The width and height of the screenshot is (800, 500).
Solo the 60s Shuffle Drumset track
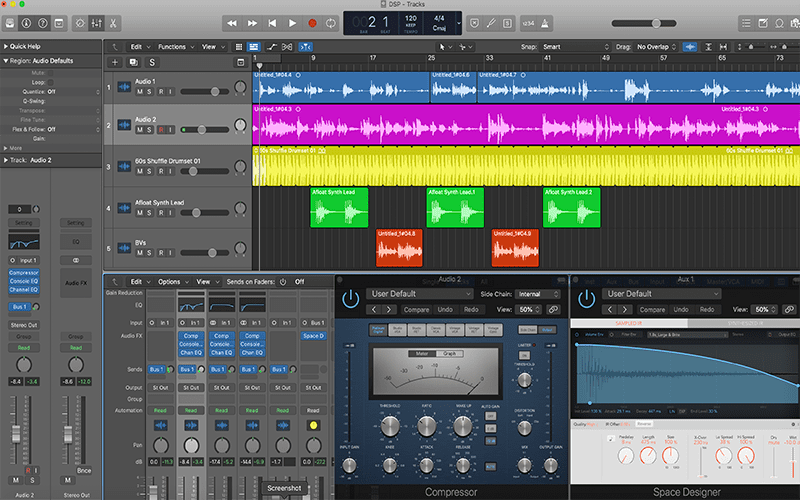click(151, 172)
